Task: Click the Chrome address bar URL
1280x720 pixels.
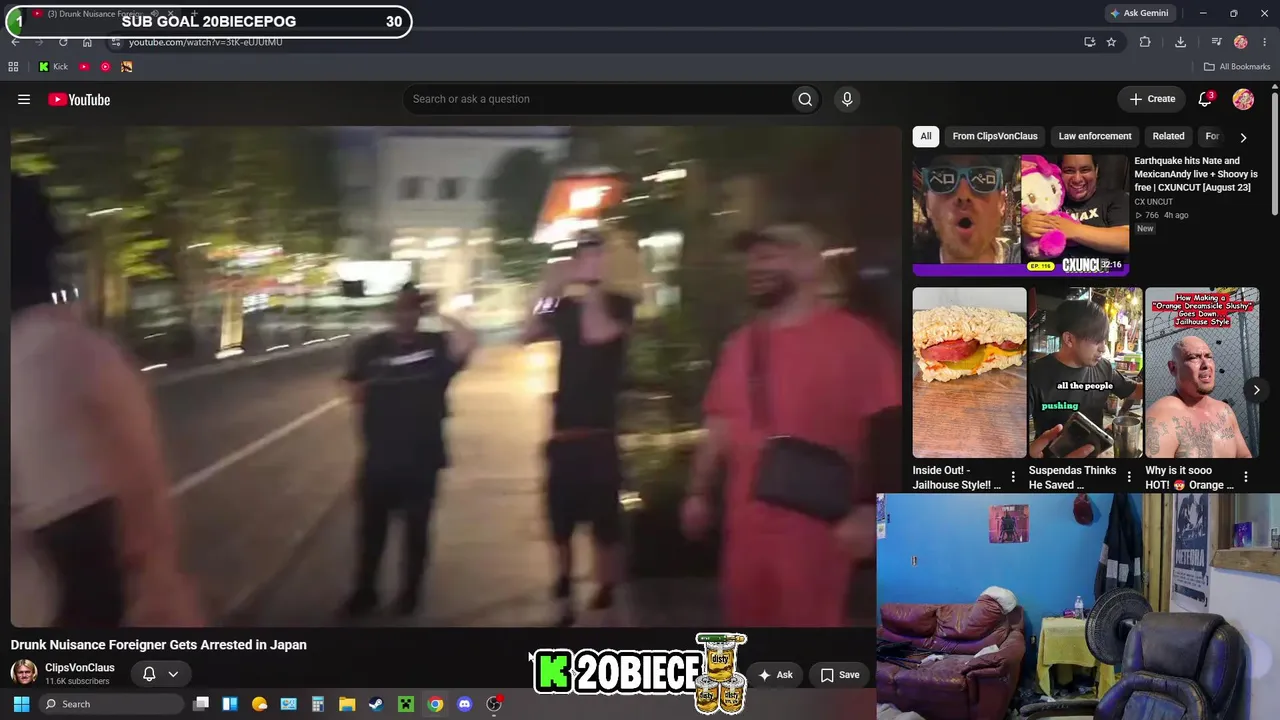Action: point(205,42)
